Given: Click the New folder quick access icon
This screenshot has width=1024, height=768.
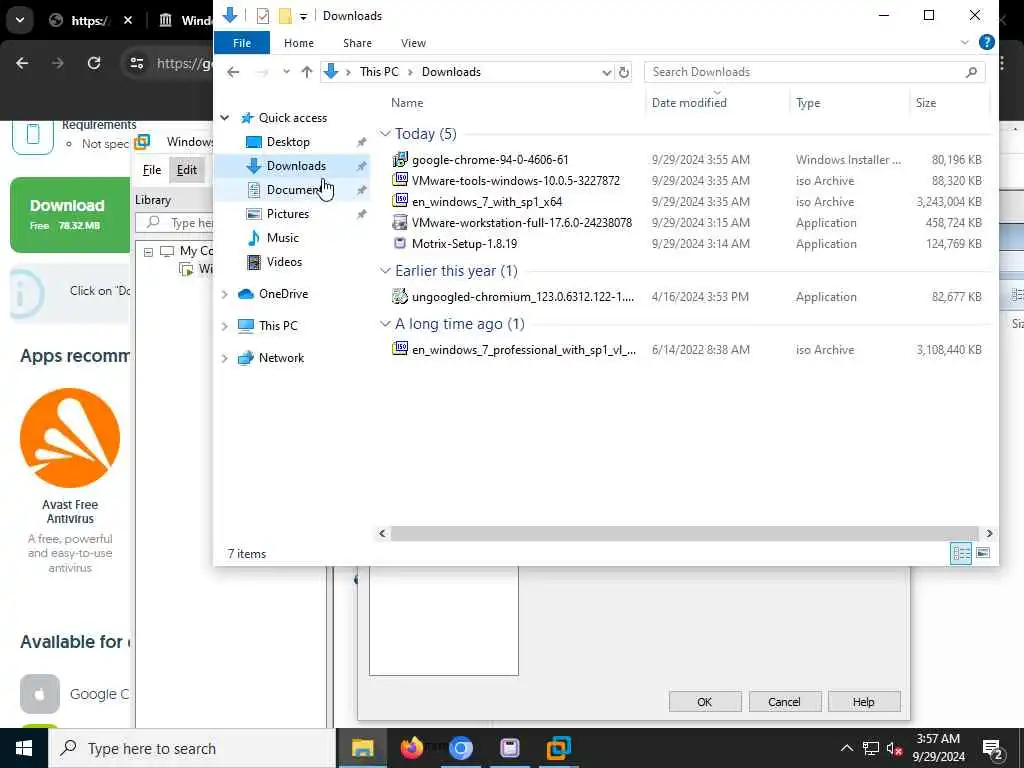Looking at the screenshot, I should click(x=285, y=16).
